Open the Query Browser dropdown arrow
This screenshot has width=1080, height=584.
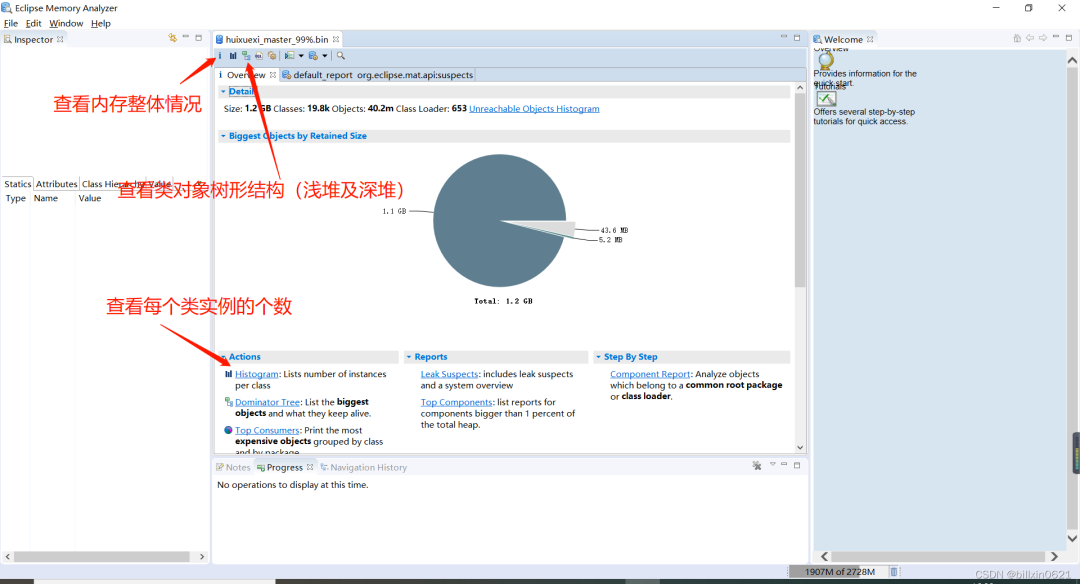[324, 56]
